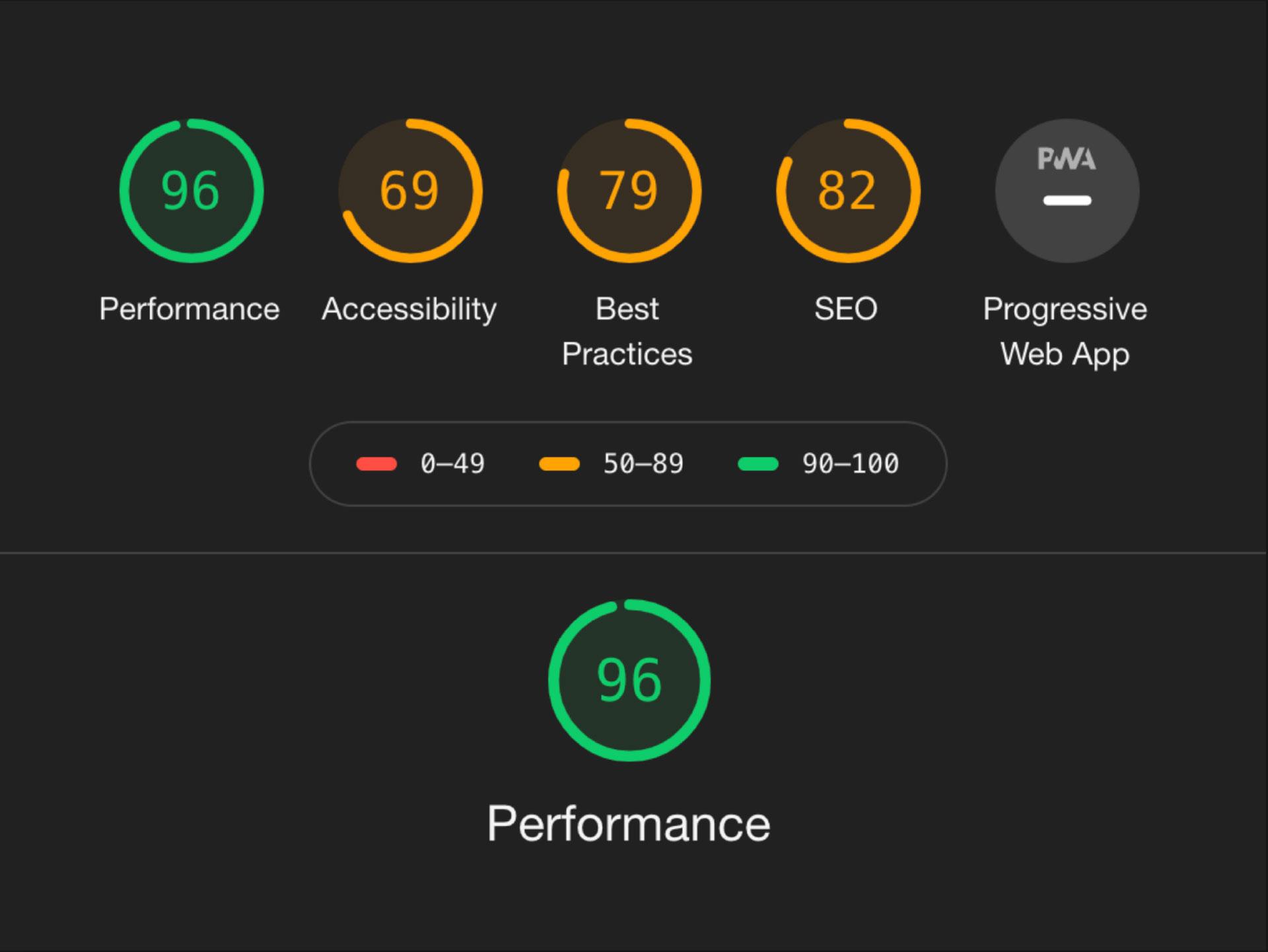
Task: Click the large Performance heading at bottom
Action: pos(629,821)
